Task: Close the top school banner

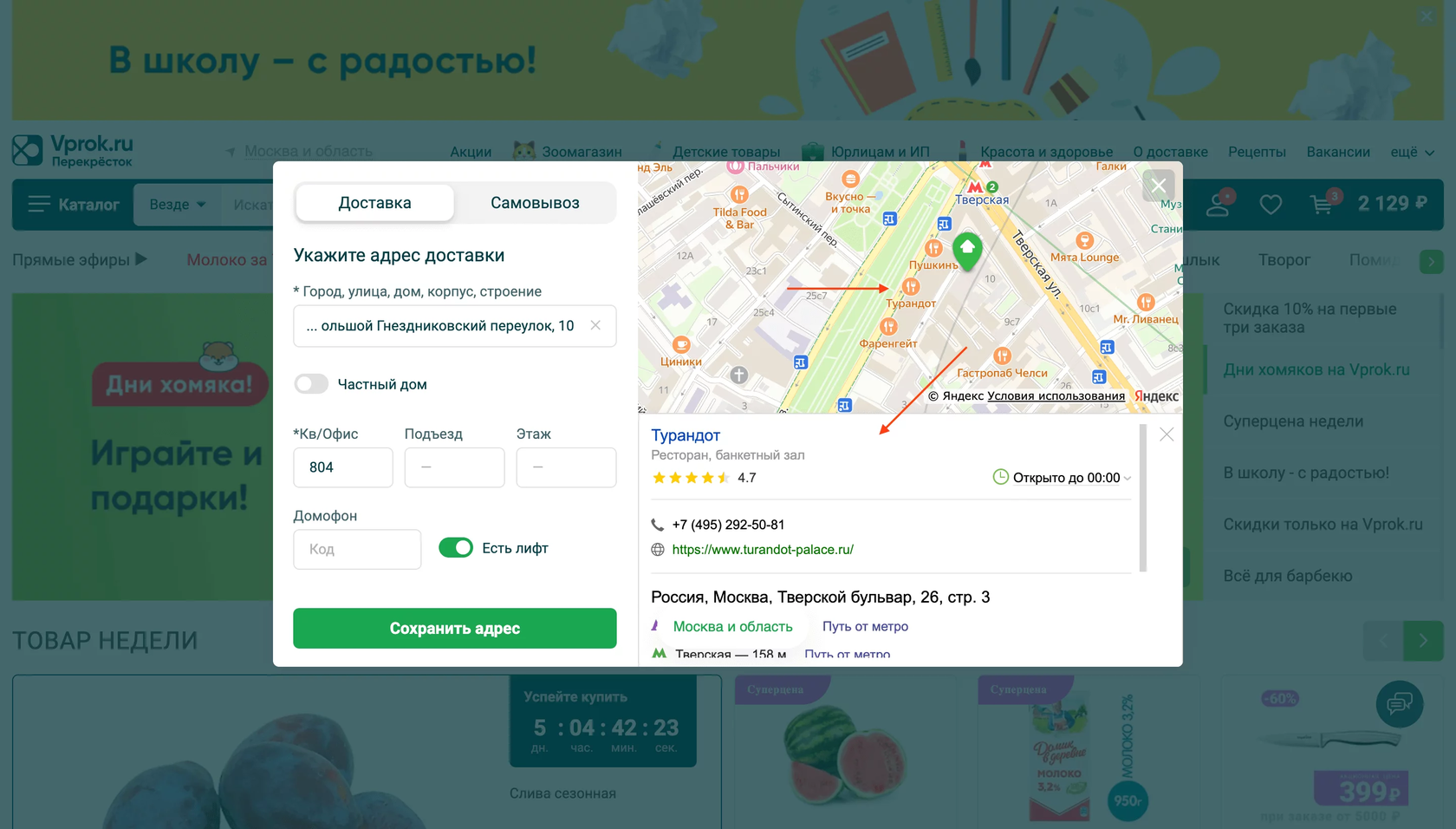Action: click(1427, 16)
